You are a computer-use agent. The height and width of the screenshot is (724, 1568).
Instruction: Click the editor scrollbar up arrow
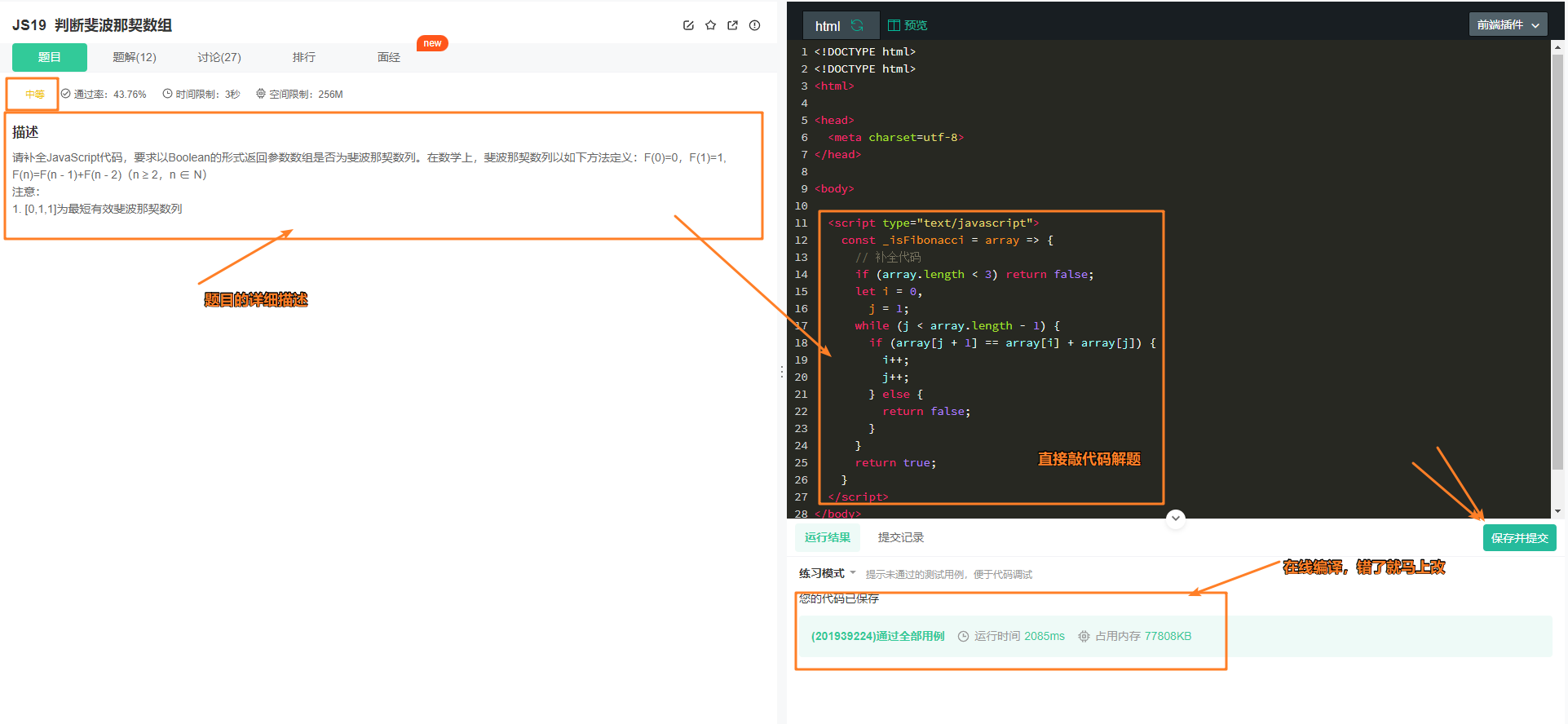(1557, 47)
